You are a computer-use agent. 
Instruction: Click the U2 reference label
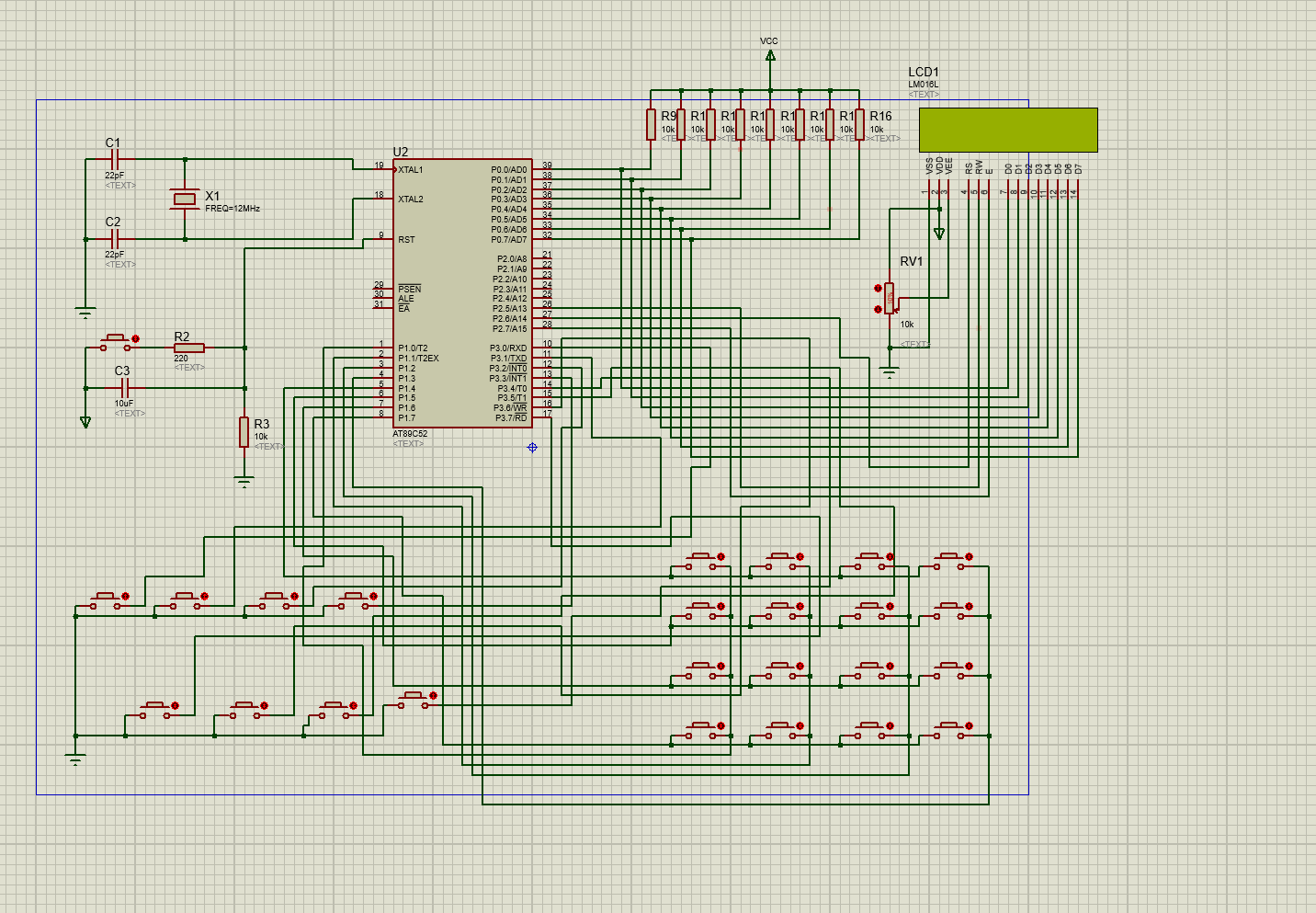click(401, 152)
